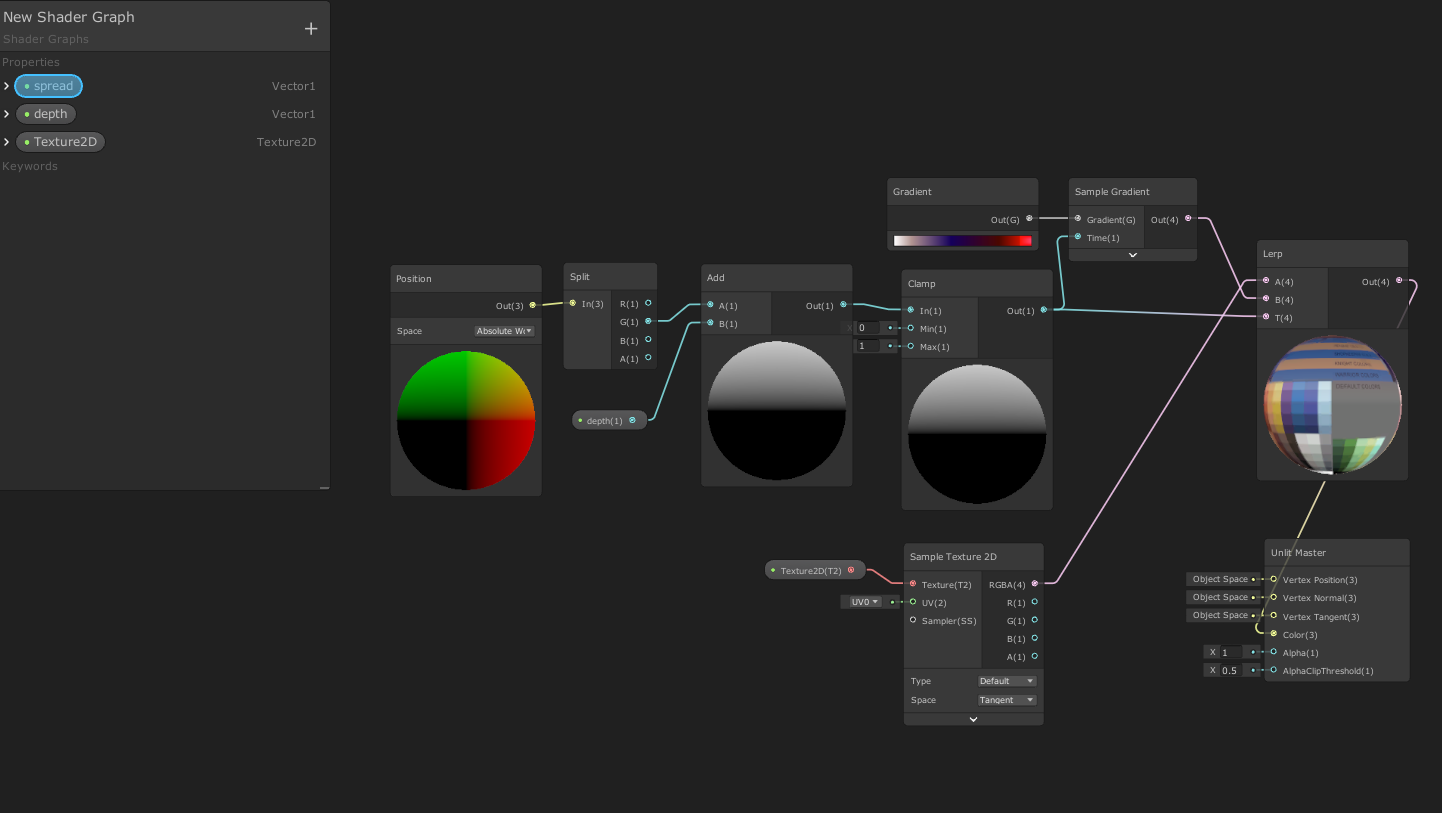
Task: Open the Space dropdown on the Position node
Action: pos(504,330)
